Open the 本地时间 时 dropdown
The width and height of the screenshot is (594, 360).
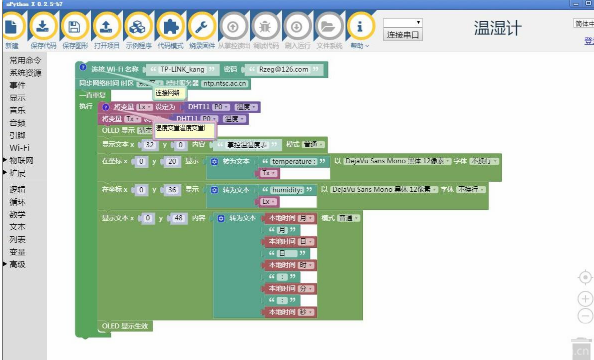[306, 265]
